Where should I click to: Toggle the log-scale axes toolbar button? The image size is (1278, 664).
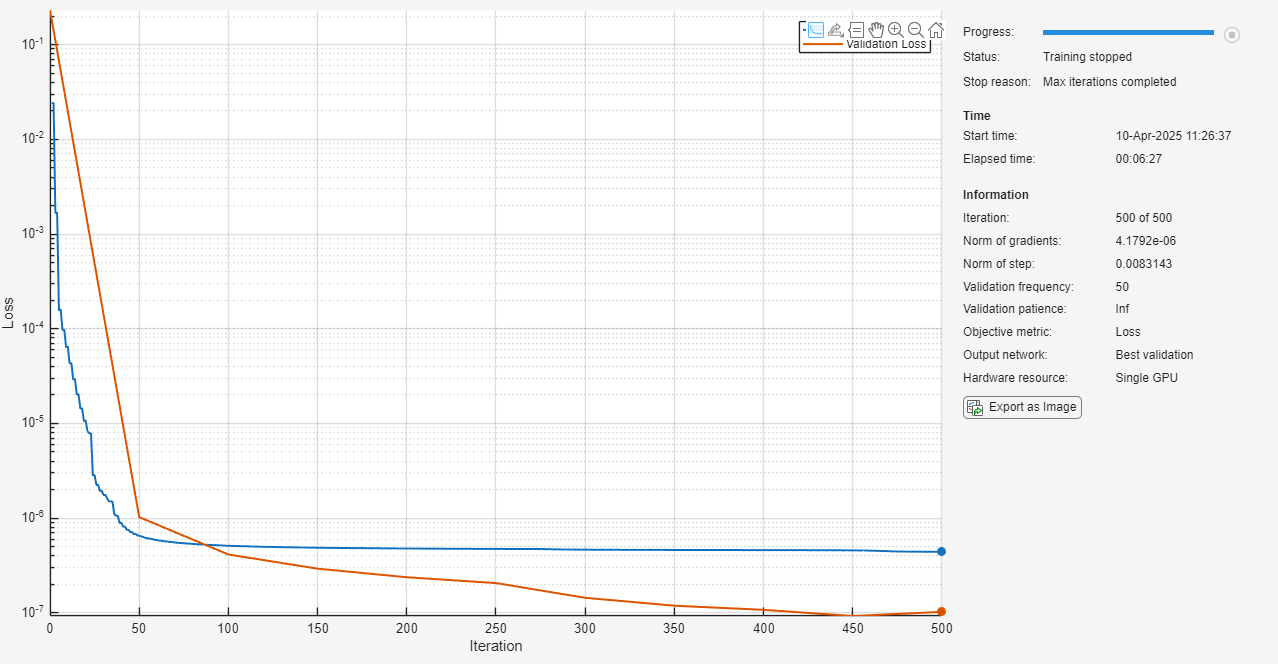click(x=816, y=30)
